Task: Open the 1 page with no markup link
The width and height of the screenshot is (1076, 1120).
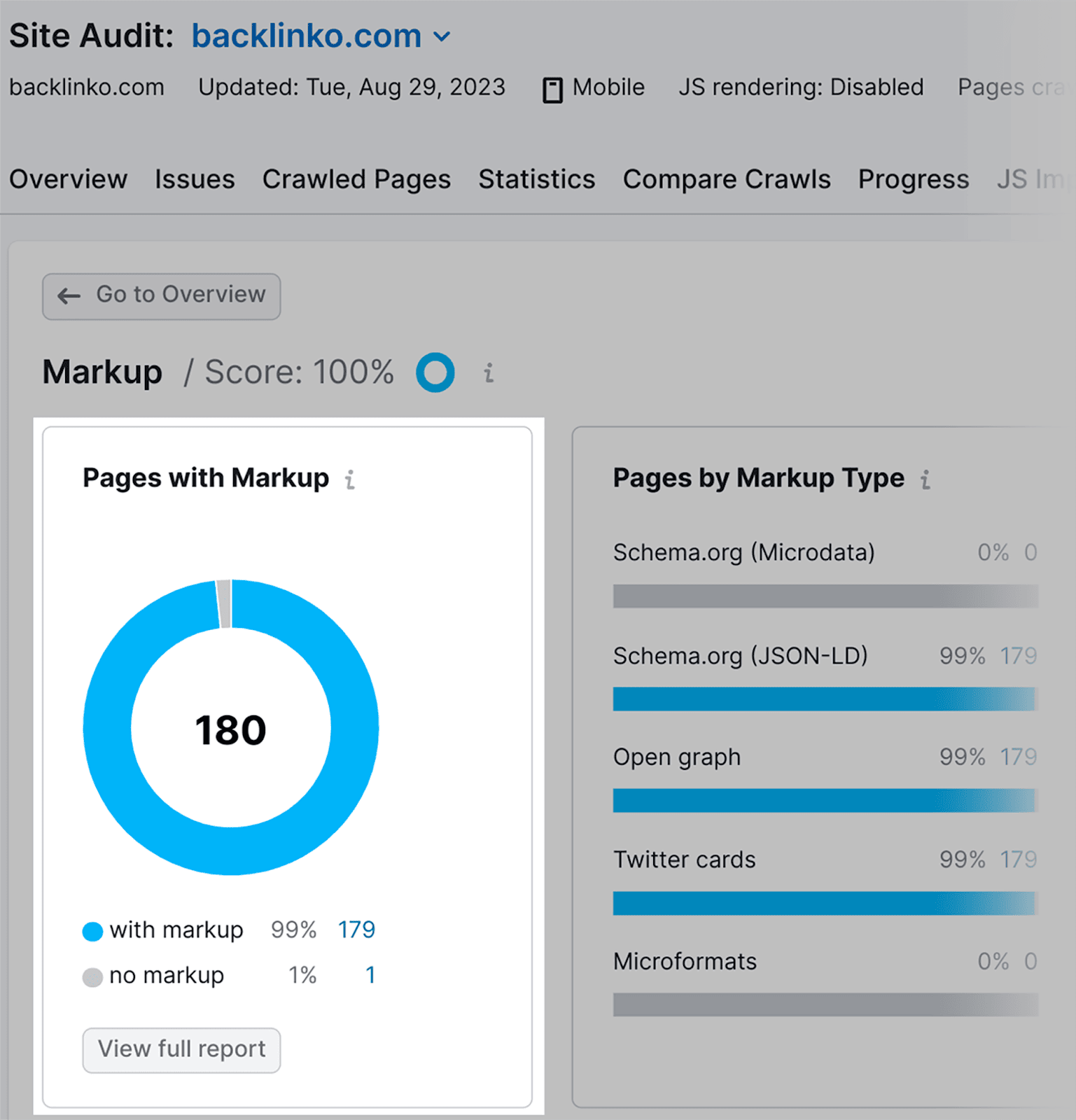Action: pyautogui.click(x=370, y=975)
